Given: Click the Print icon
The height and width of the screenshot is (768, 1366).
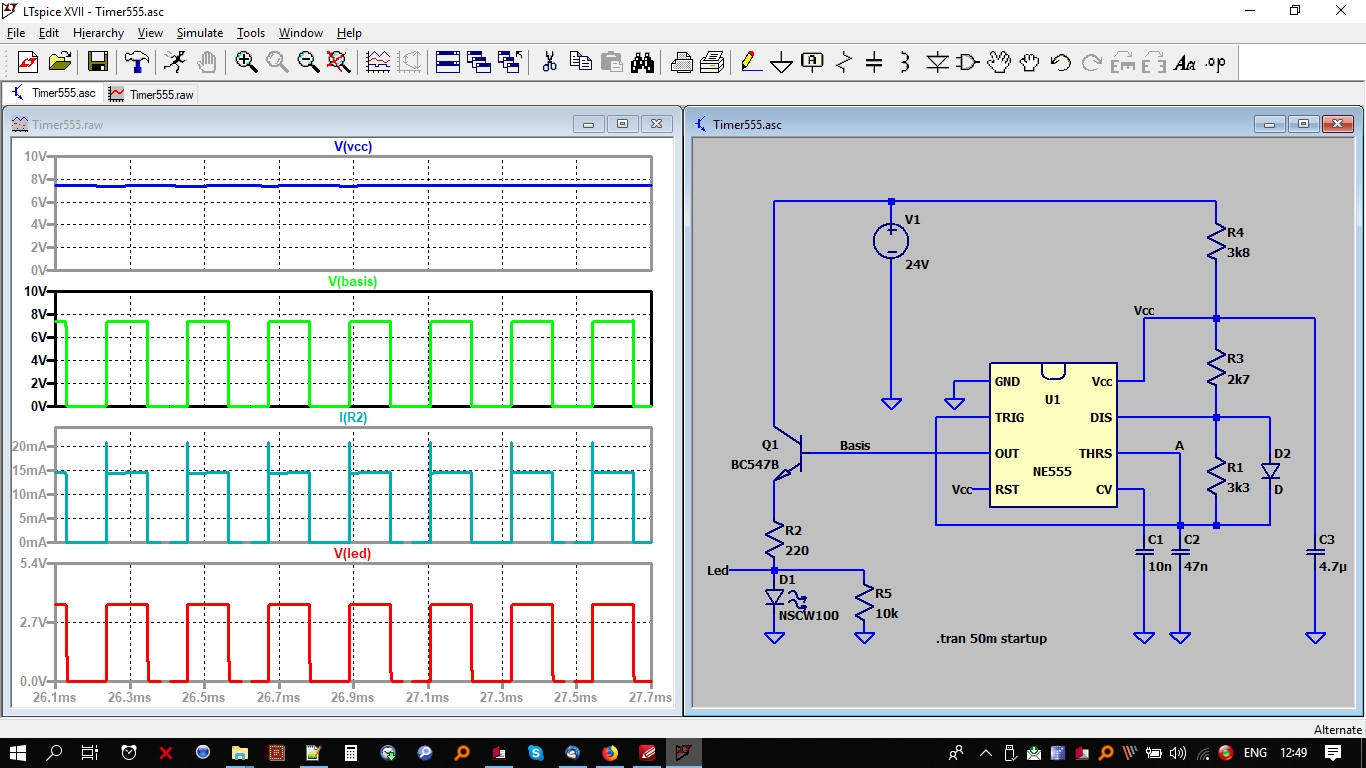Looking at the screenshot, I should point(681,62).
